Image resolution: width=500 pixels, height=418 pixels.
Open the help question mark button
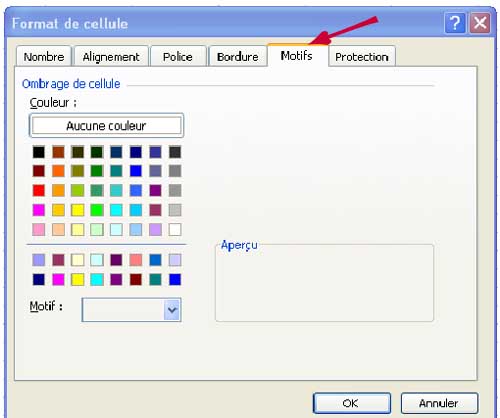coord(455,23)
